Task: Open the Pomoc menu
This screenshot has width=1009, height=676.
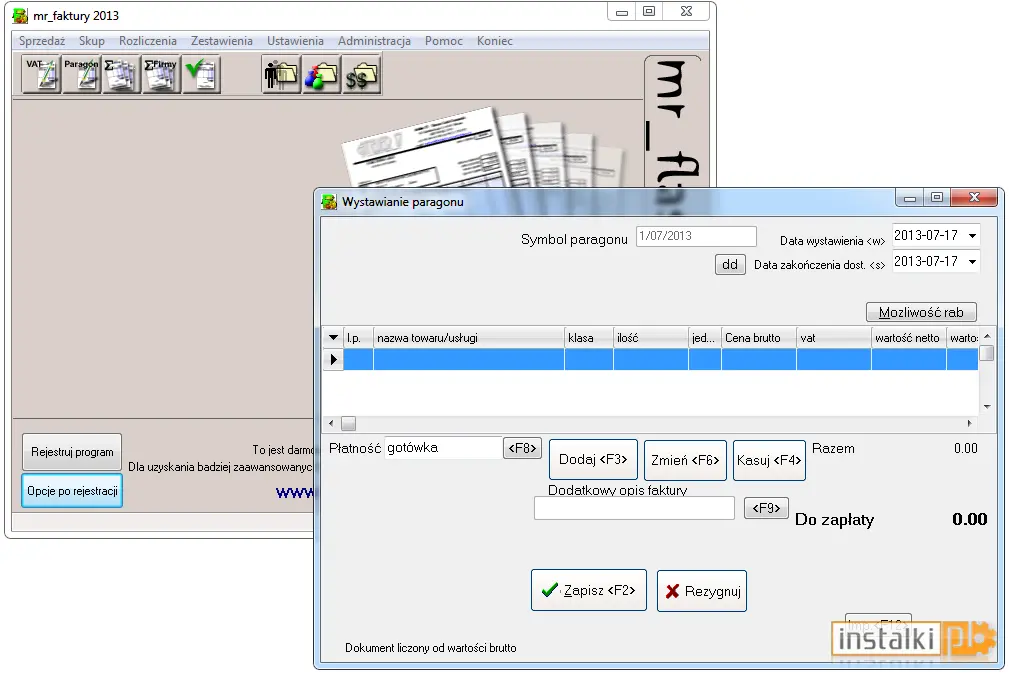Action: 443,41
